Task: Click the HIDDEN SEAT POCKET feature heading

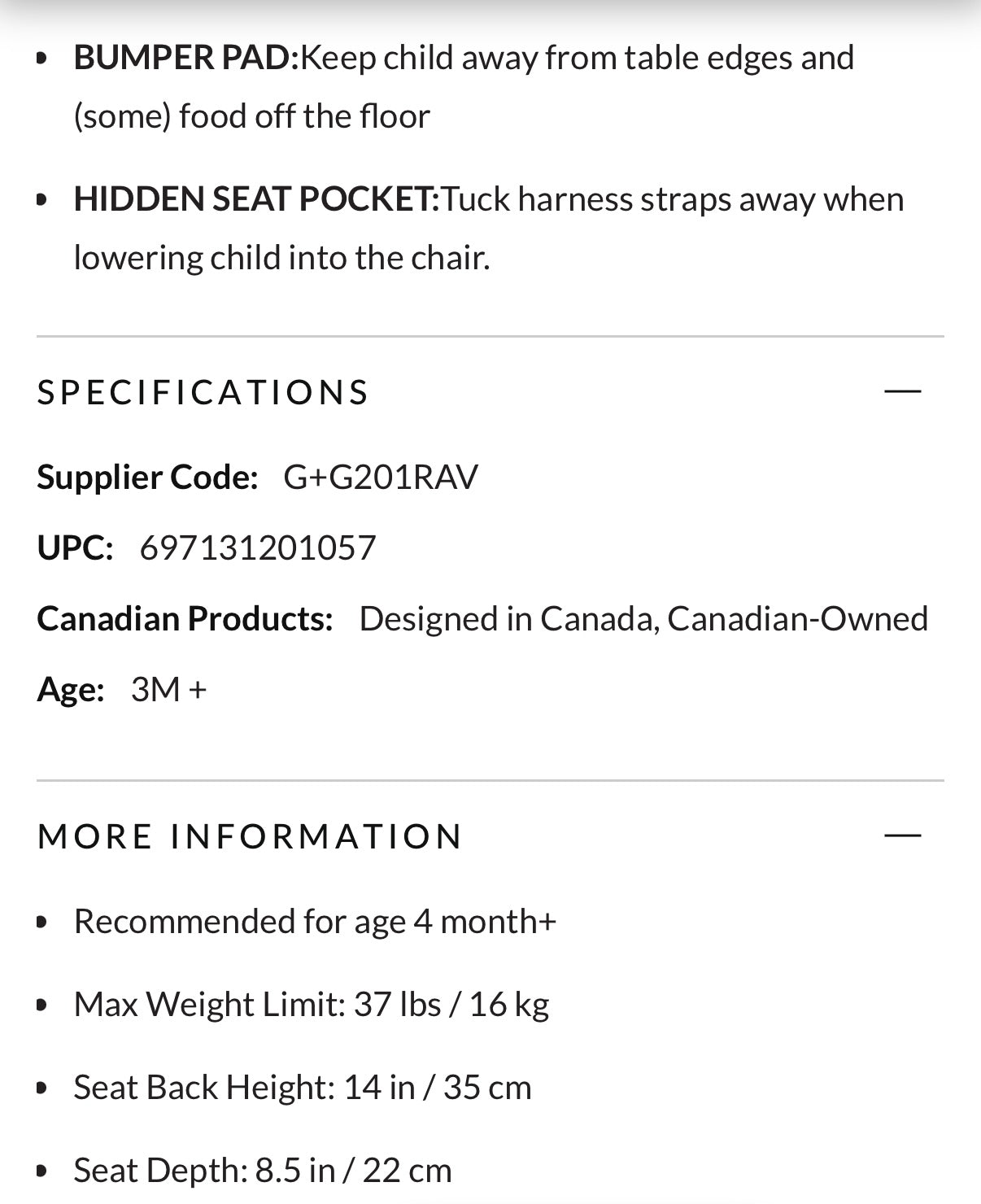Action: 256,199
